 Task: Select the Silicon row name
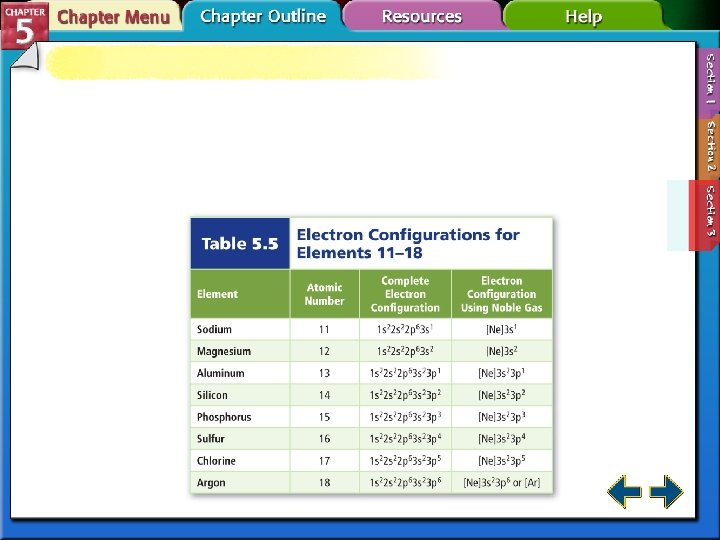pyautogui.click(x=212, y=395)
